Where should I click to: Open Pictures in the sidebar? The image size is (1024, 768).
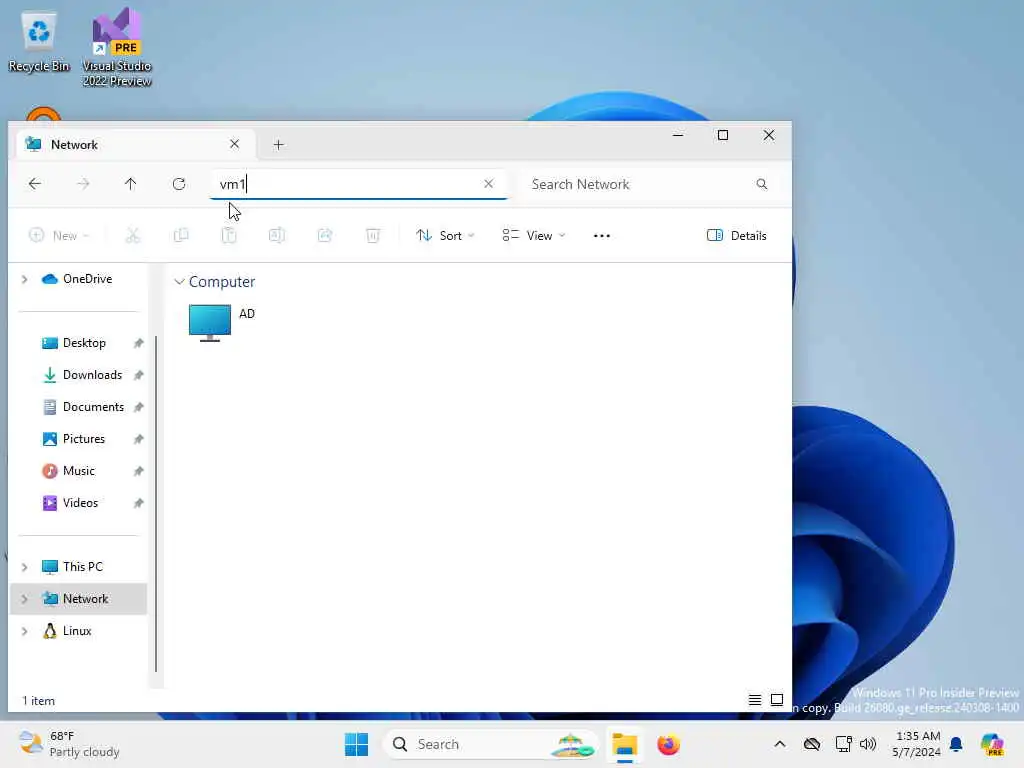tap(84, 439)
